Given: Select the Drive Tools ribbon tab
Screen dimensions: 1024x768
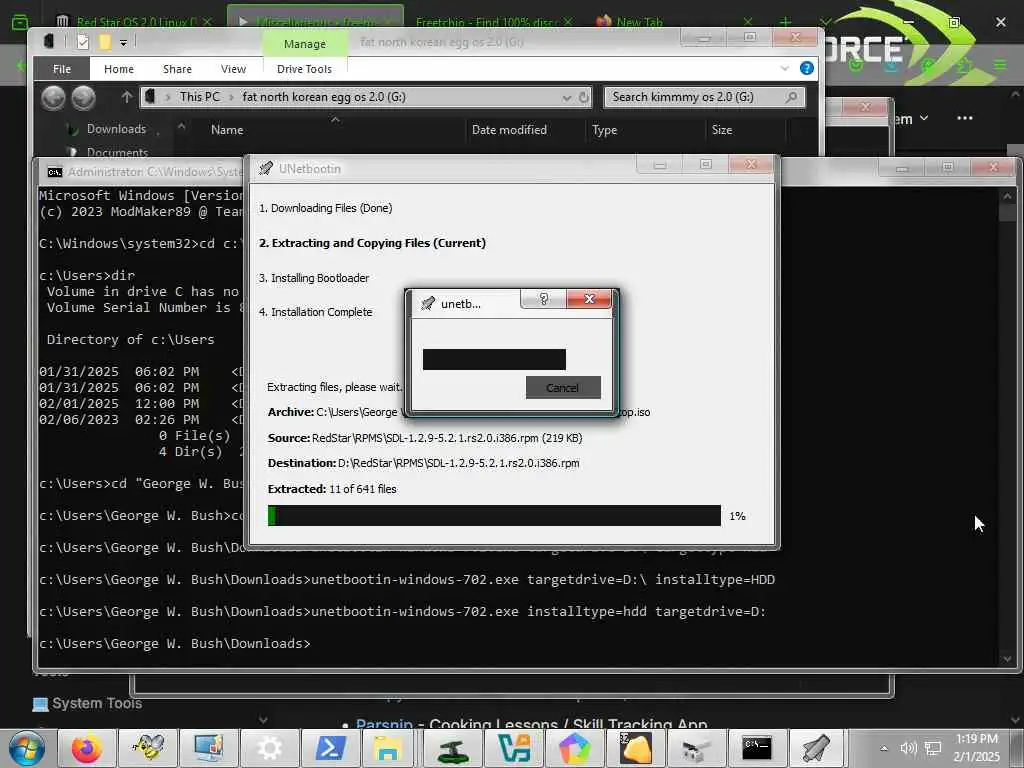Looking at the screenshot, I should tap(304, 69).
